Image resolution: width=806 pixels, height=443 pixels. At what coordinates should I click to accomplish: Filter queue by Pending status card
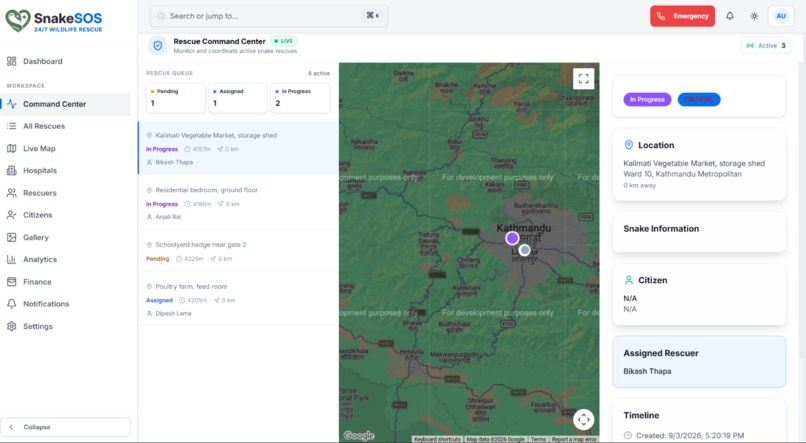click(x=175, y=98)
